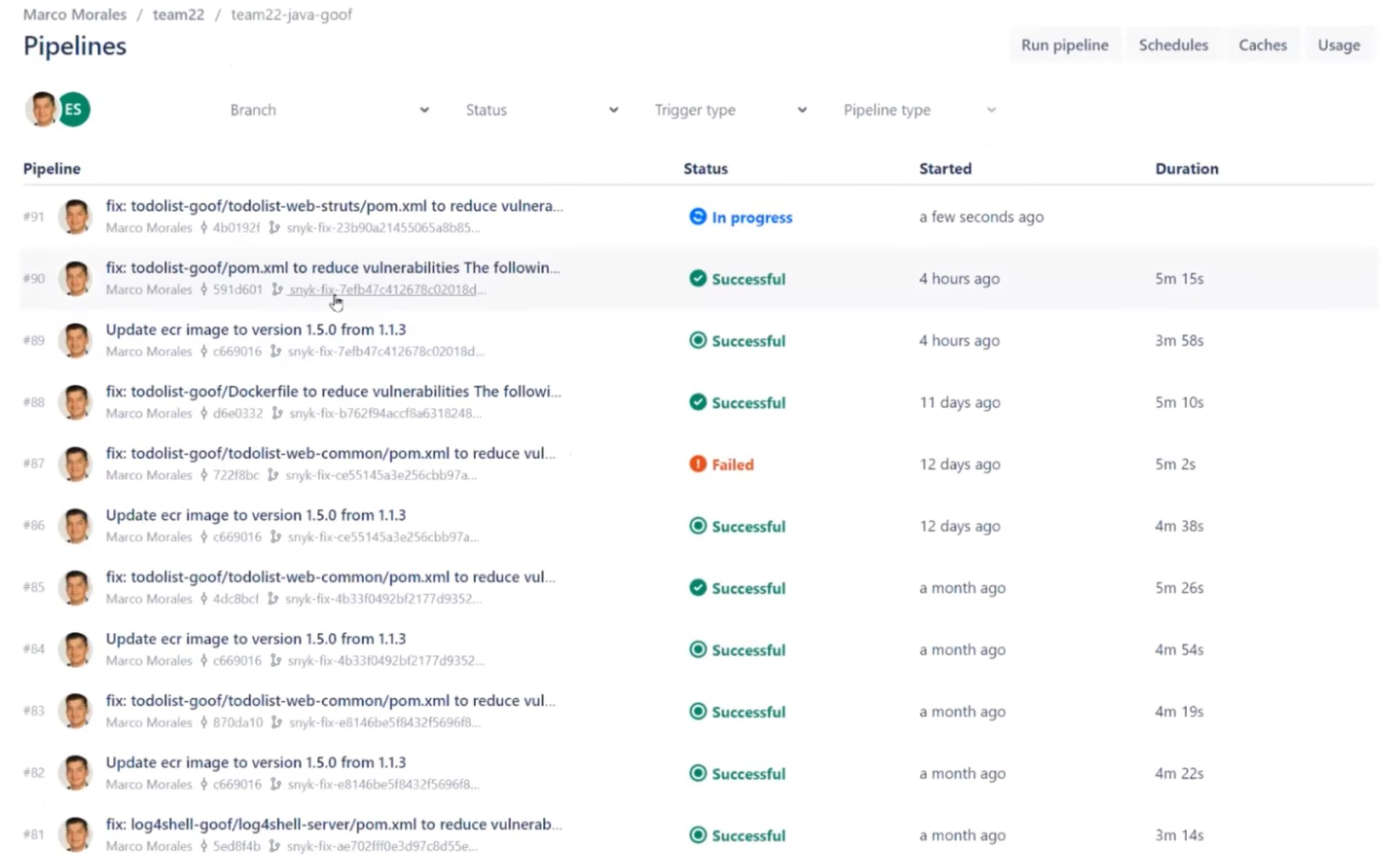
Task: Click the Successful status icon for #82
Action: (x=697, y=773)
